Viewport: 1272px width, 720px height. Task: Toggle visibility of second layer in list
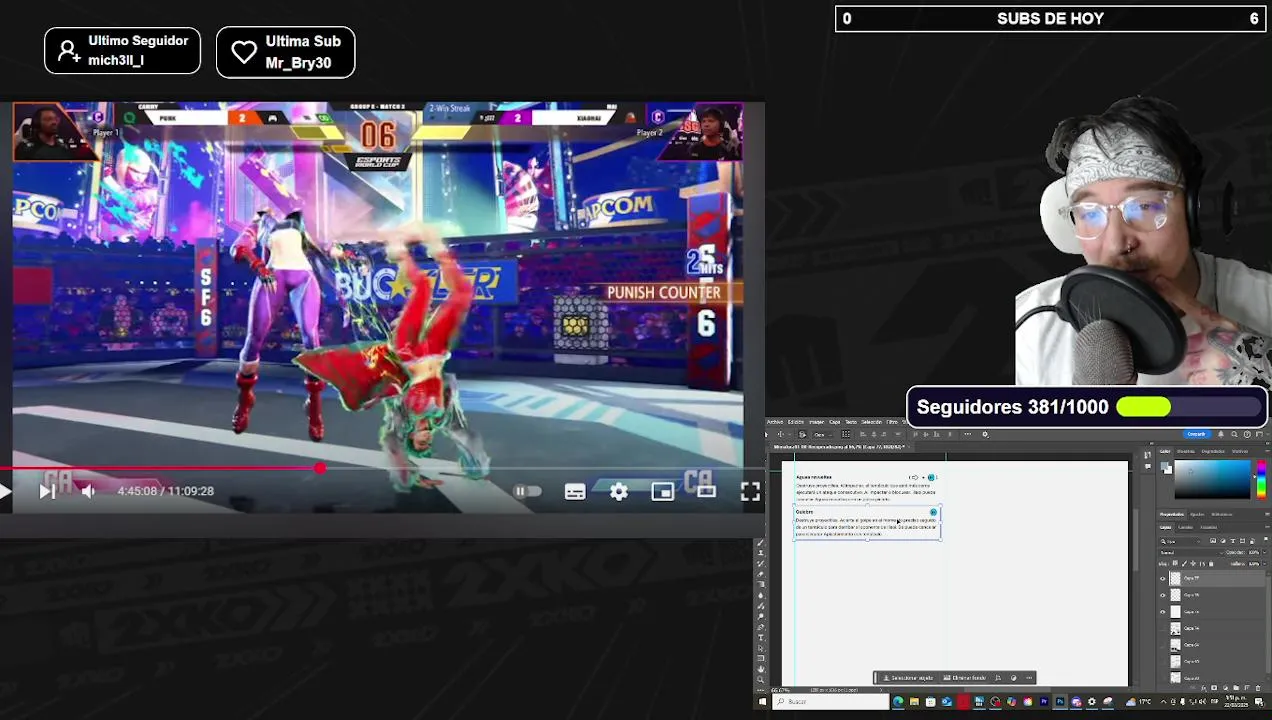pyautogui.click(x=1162, y=595)
